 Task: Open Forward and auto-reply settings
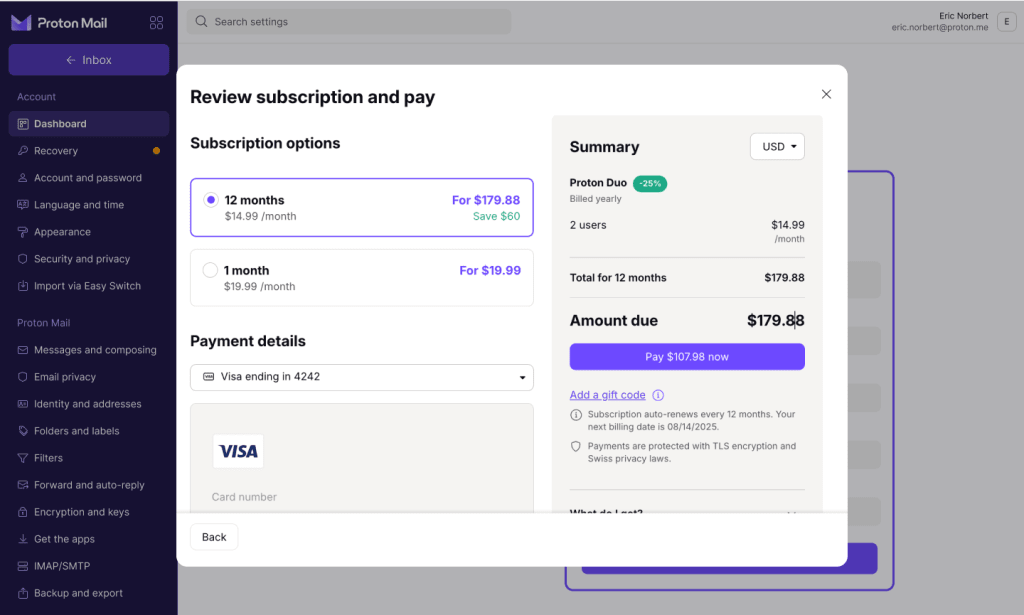click(89, 485)
